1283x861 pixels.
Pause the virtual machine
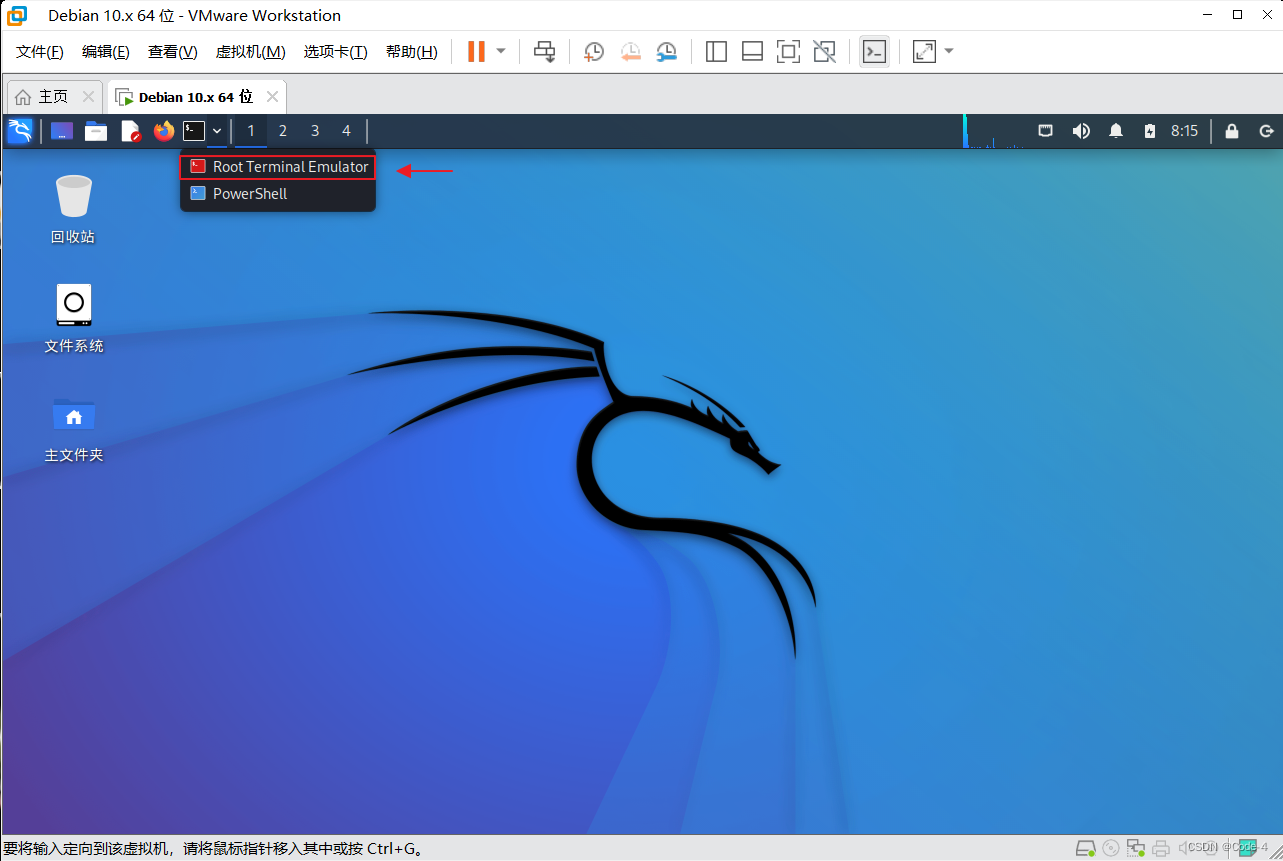(476, 51)
